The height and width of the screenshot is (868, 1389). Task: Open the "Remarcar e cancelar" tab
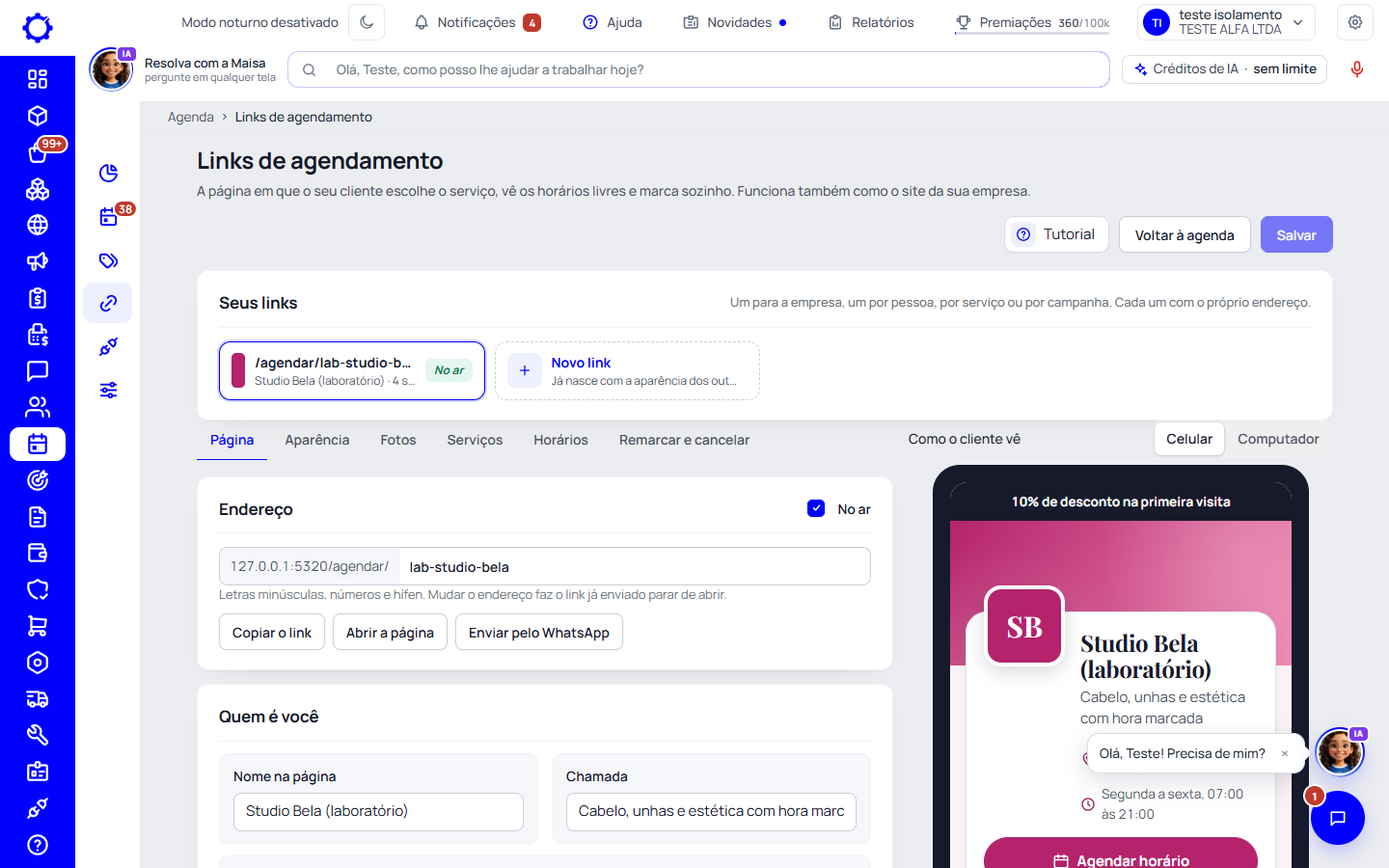[x=684, y=440]
